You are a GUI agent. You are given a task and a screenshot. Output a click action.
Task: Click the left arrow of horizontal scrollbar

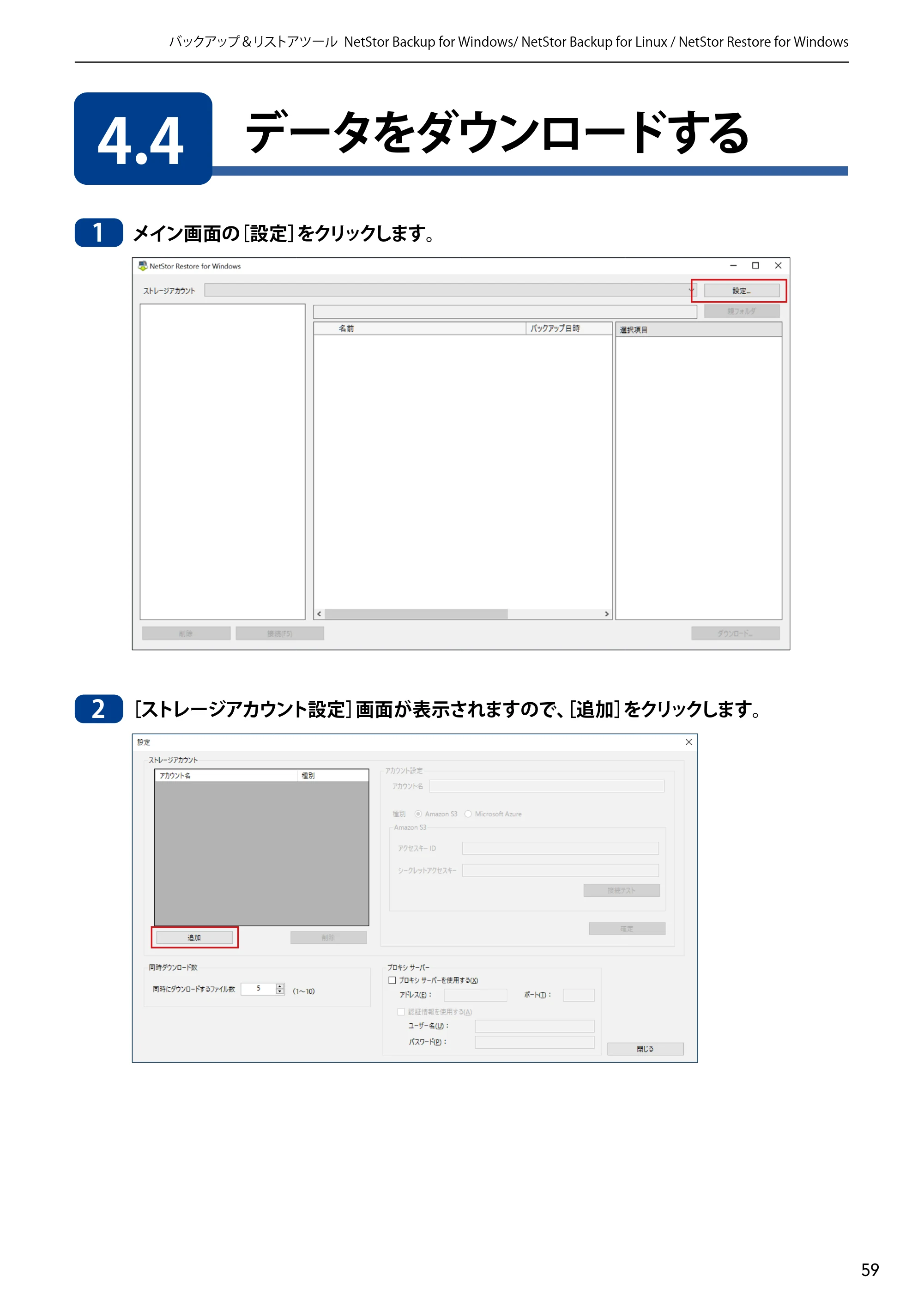tap(319, 614)
